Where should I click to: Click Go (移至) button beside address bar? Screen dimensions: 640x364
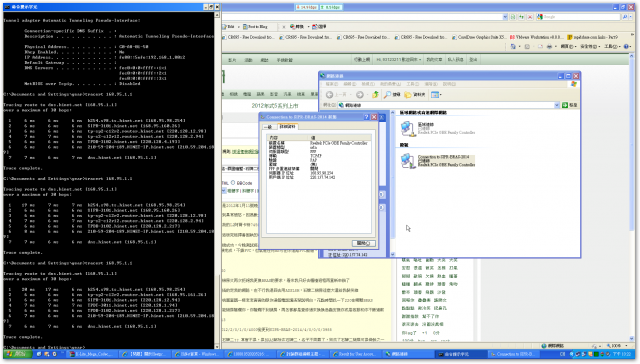pyautogui.click(x=569, y=105)
